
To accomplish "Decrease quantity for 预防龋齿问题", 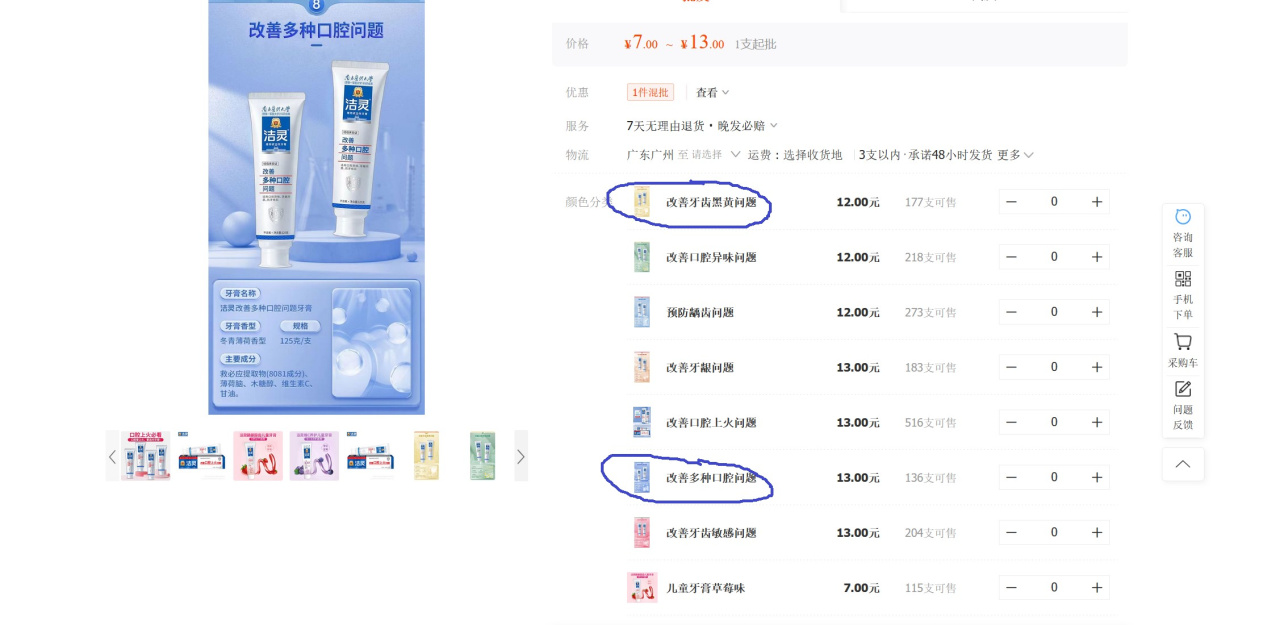I will [1011, 312].
